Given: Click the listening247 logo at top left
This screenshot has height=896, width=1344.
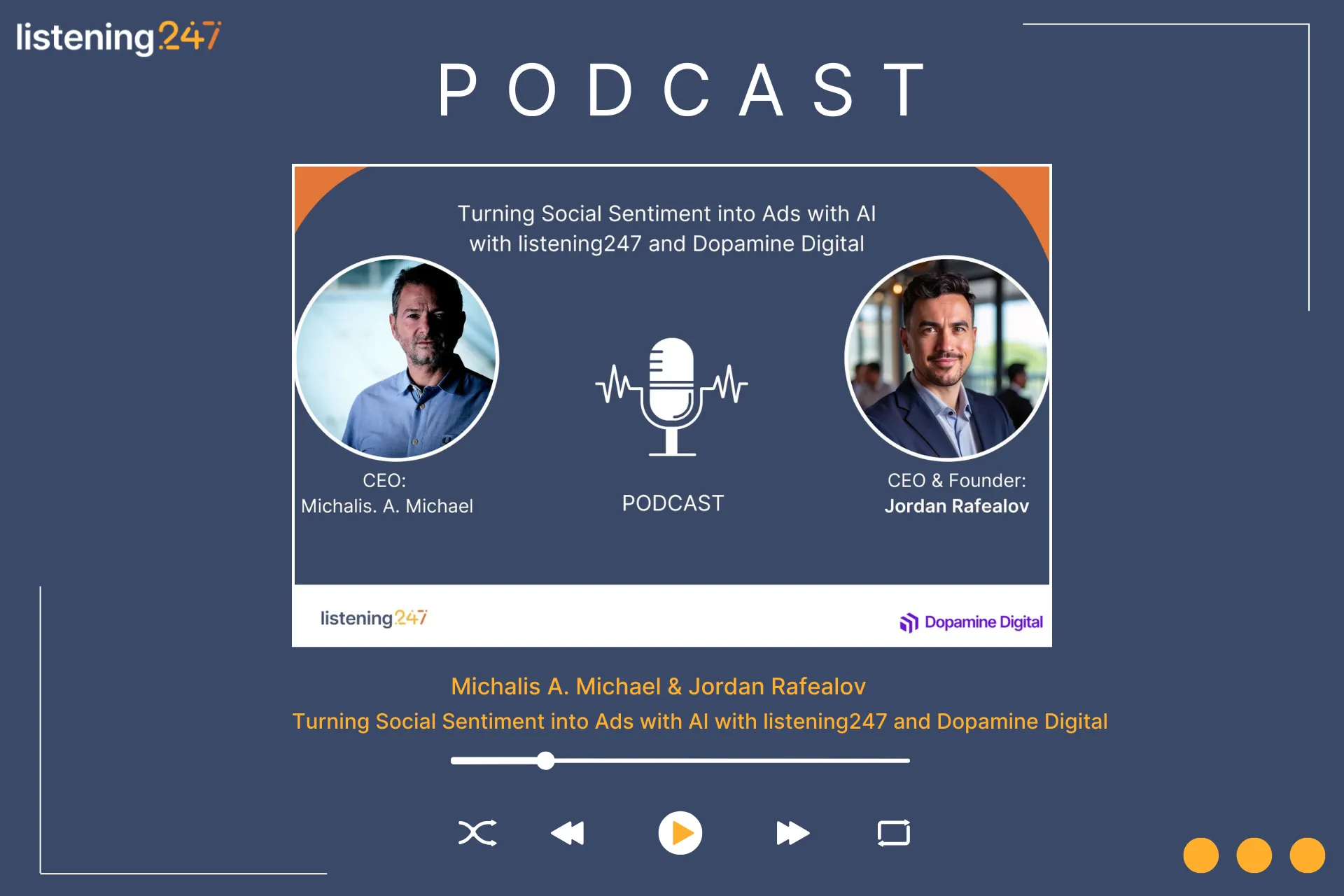Looking at the screenshot, I should click(118, 38).
